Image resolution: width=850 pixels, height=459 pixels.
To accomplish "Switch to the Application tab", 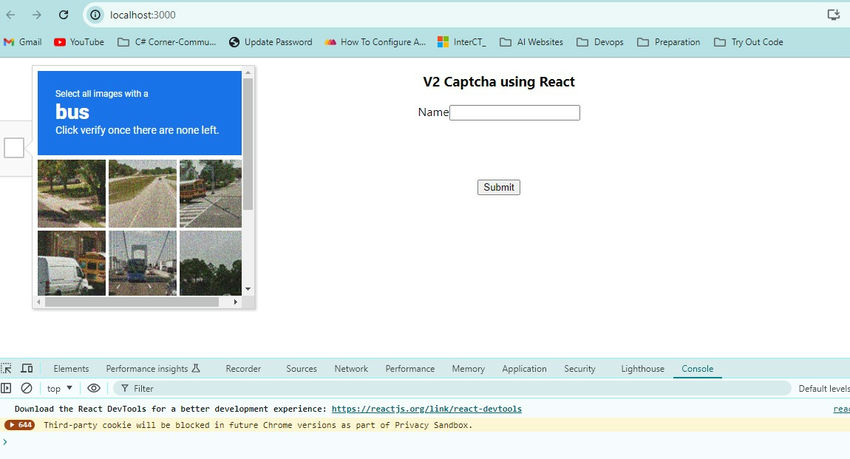I will (524, 369).
